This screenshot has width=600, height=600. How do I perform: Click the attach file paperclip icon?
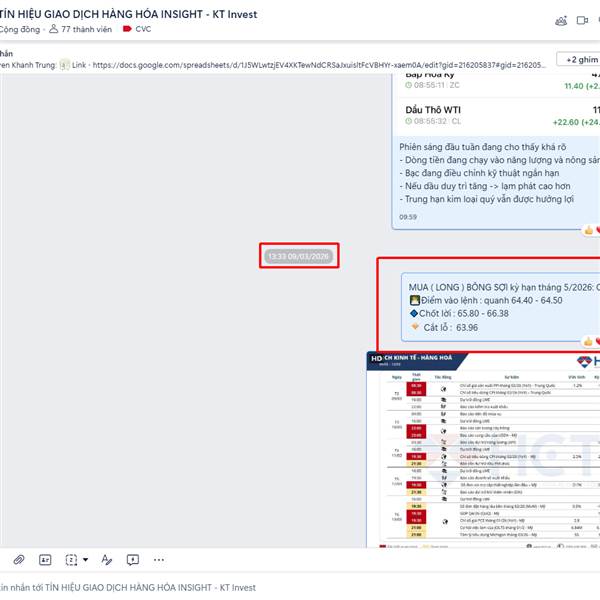tap(18, 560)
